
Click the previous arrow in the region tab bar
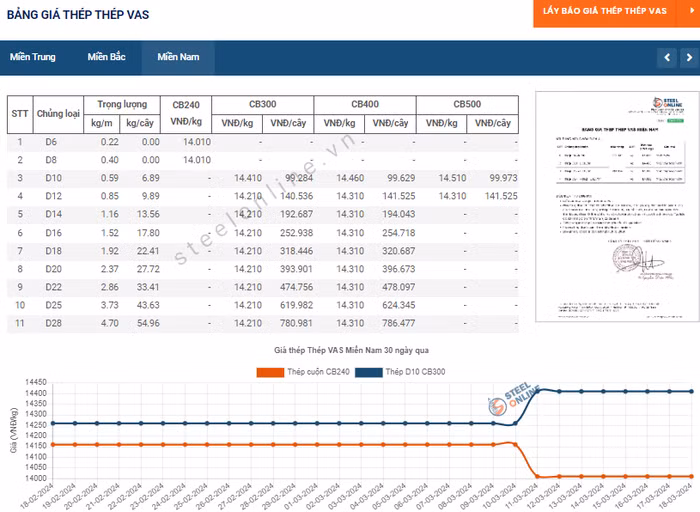[667, 58]
